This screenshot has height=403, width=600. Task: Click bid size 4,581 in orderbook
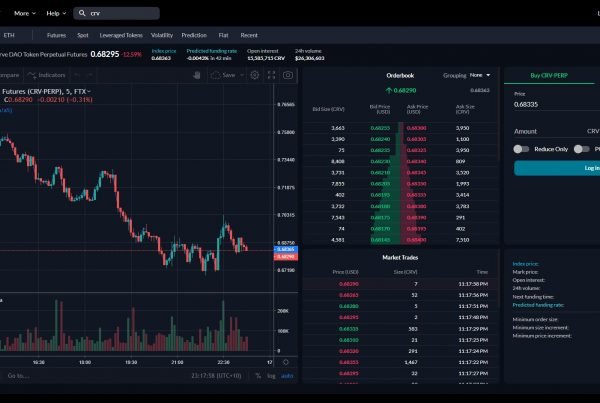[x=338, y=240]
